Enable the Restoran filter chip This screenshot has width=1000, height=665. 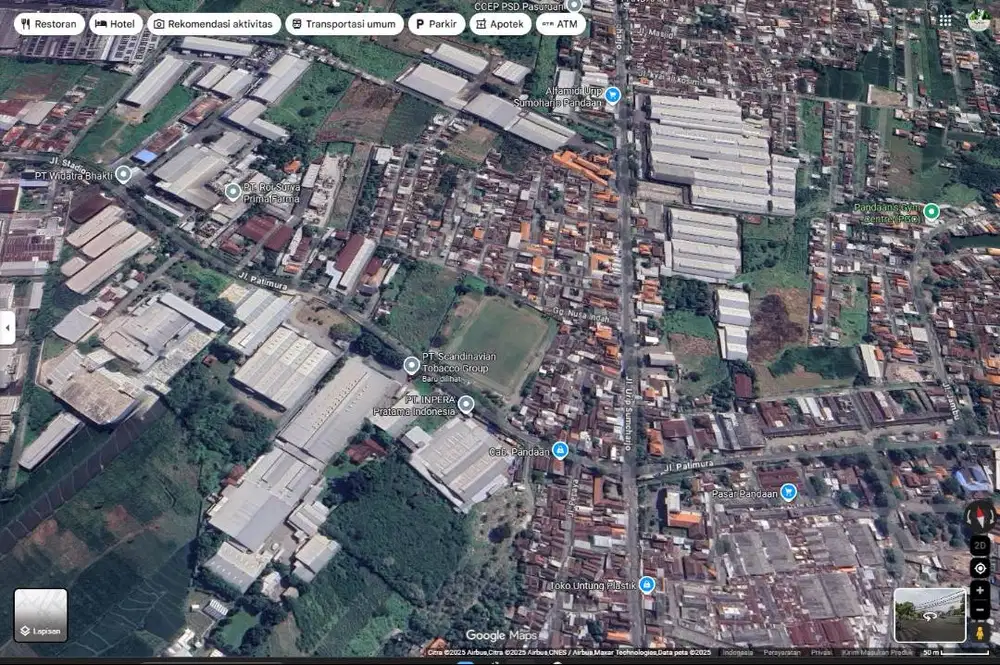tap(48, 23)
